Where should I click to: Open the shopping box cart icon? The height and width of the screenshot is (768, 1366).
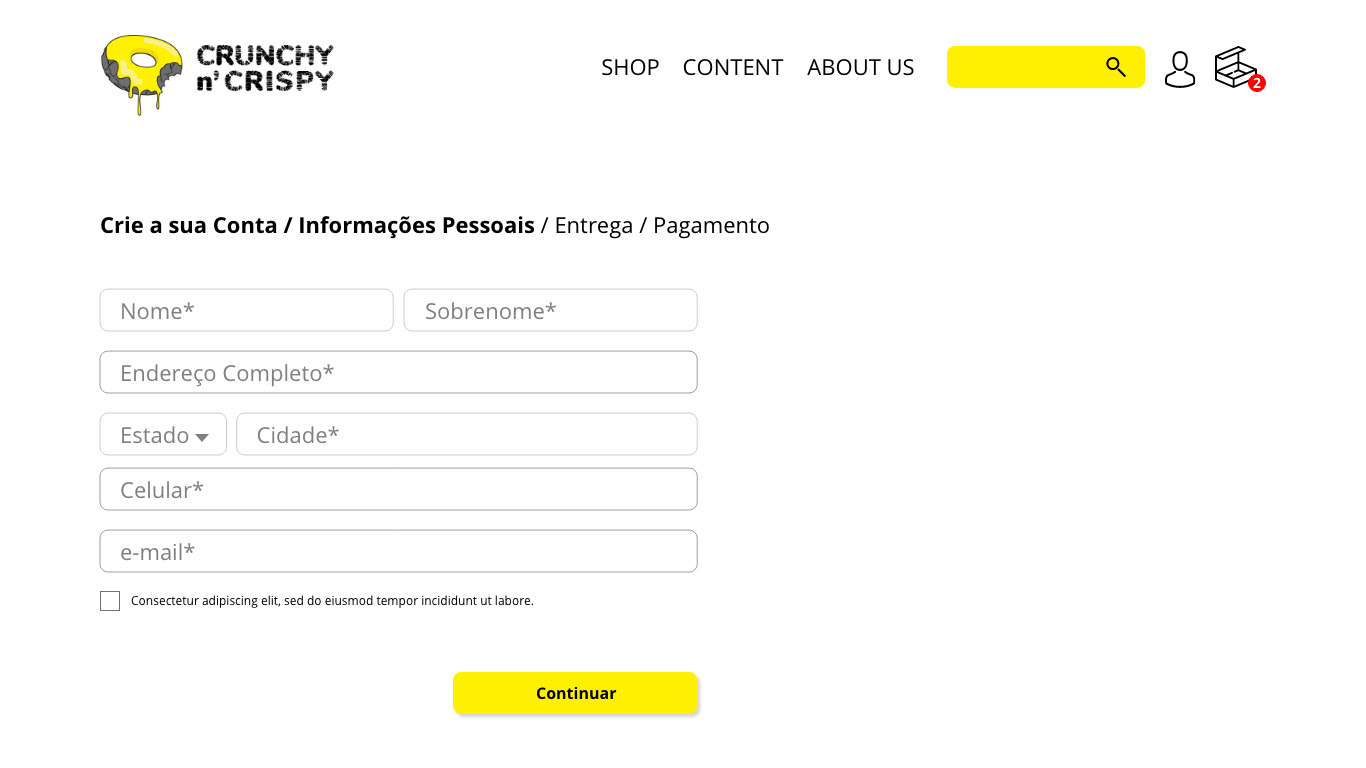pyautogui.click(x=1234, y=67)
